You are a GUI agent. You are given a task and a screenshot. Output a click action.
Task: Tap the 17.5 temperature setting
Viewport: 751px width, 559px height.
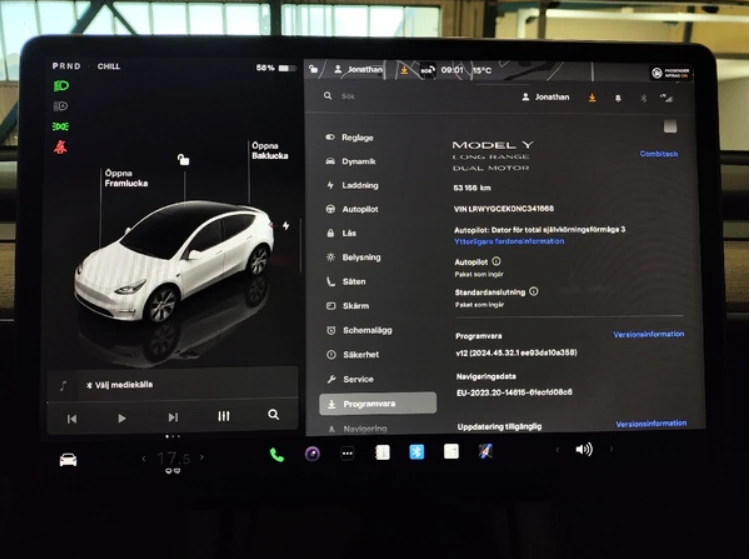pos(173,459)
